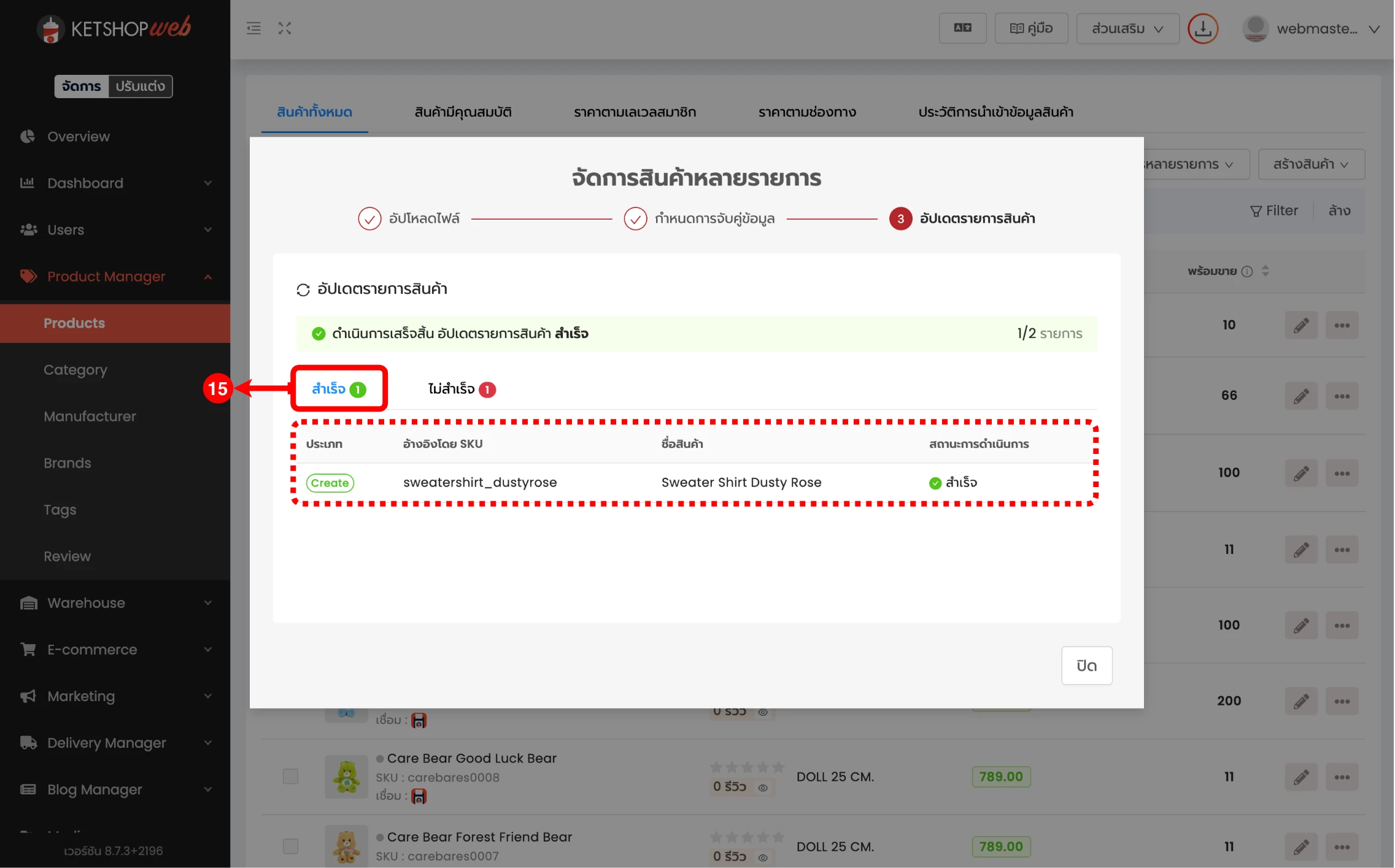Click the Filter funnel icon
This screenshot has width=1395, height=868.
(x=1256, y=211)
